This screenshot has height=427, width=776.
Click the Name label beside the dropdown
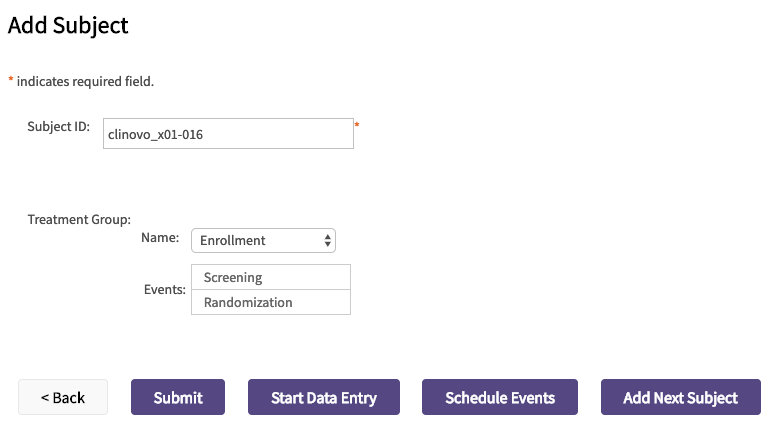[x=159, y=238]
